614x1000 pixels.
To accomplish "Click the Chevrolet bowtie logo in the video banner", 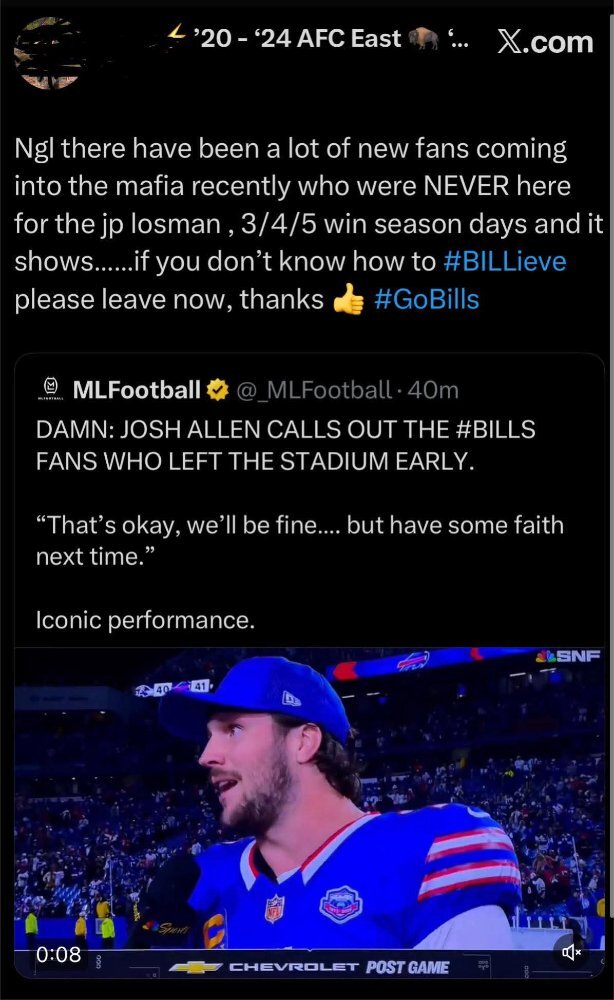I will [196, 967].
